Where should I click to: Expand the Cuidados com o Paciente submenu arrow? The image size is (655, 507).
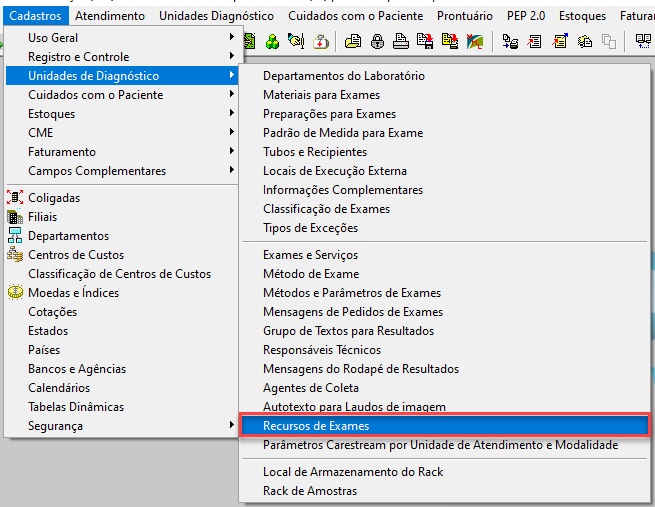(x=231, y=94)
